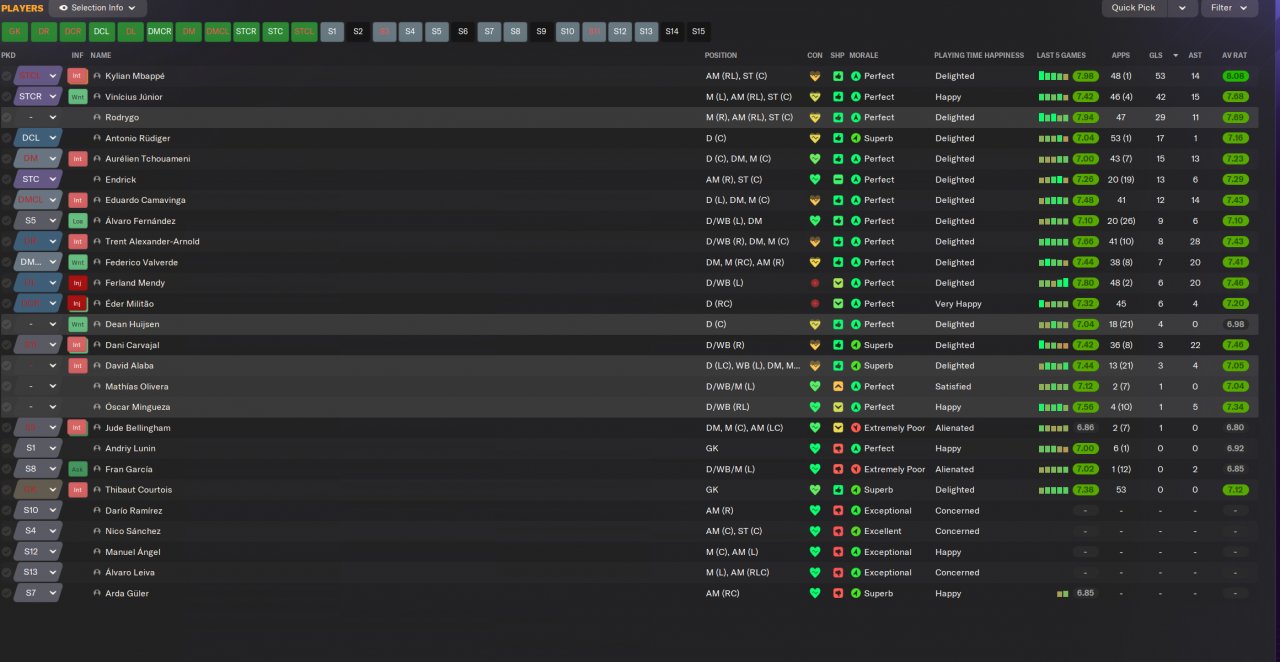Tick the selection circle for Endrick
This screenshot has width=1280, height=662.
(7, 180)
